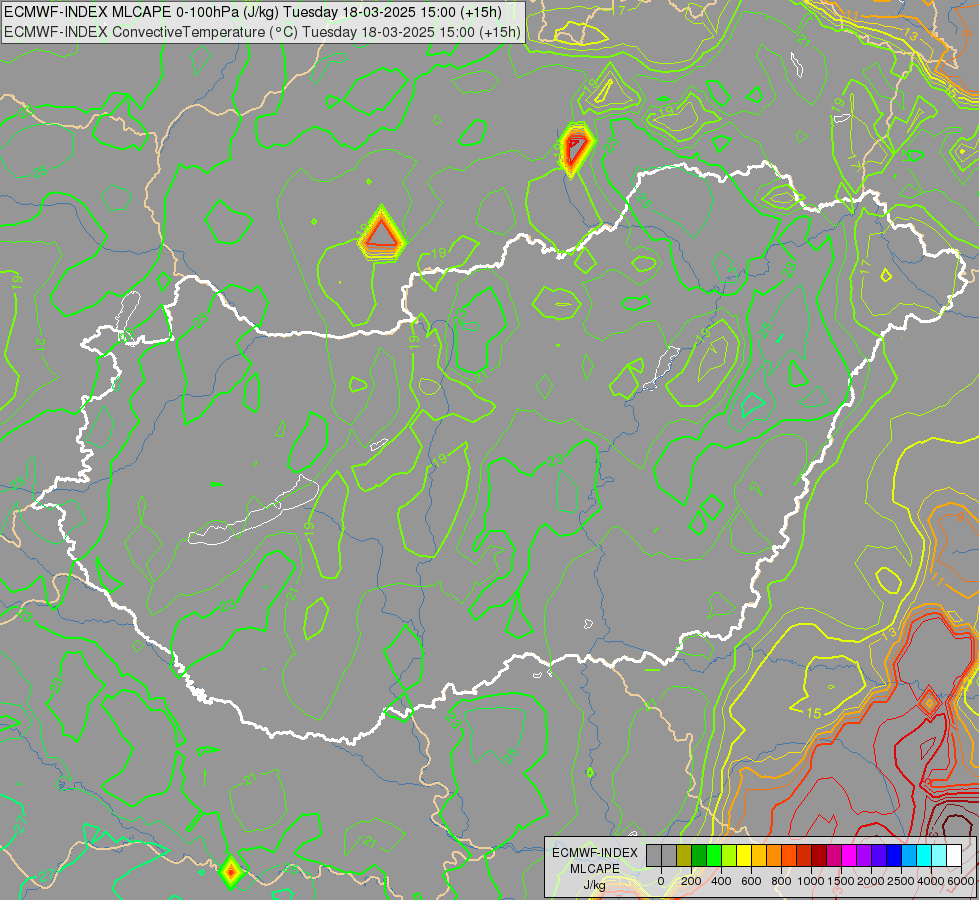Select the bright green legend swatch
The image size is (979, 900).
tap(714, 856)
